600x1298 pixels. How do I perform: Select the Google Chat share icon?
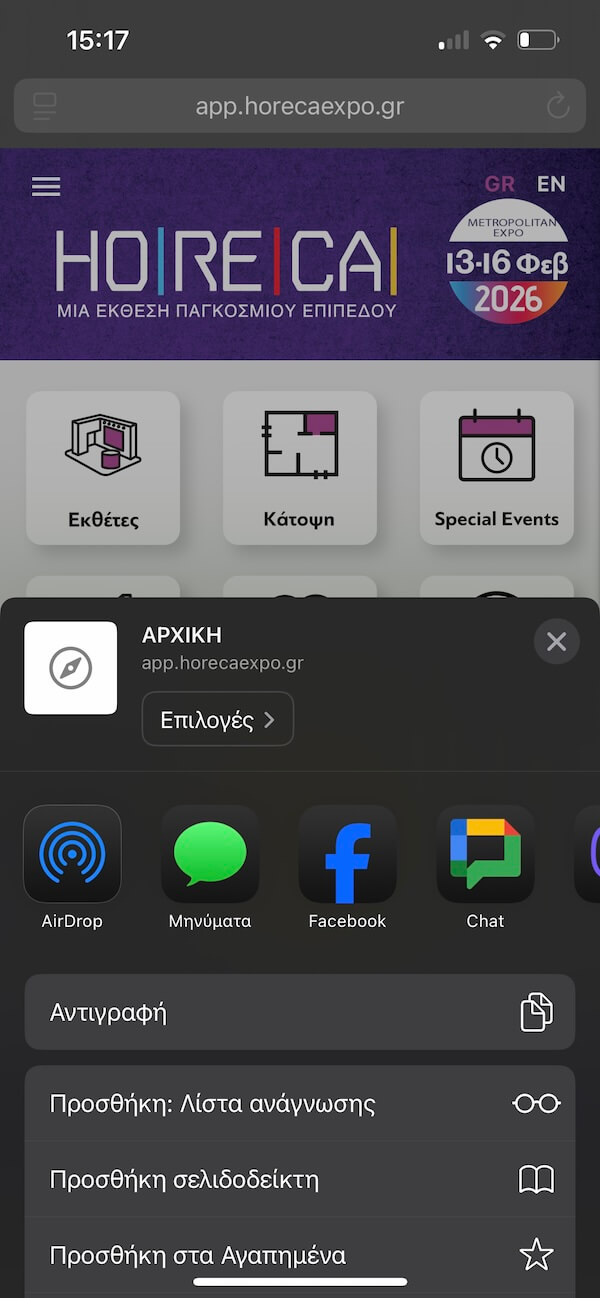click(485, 854)
